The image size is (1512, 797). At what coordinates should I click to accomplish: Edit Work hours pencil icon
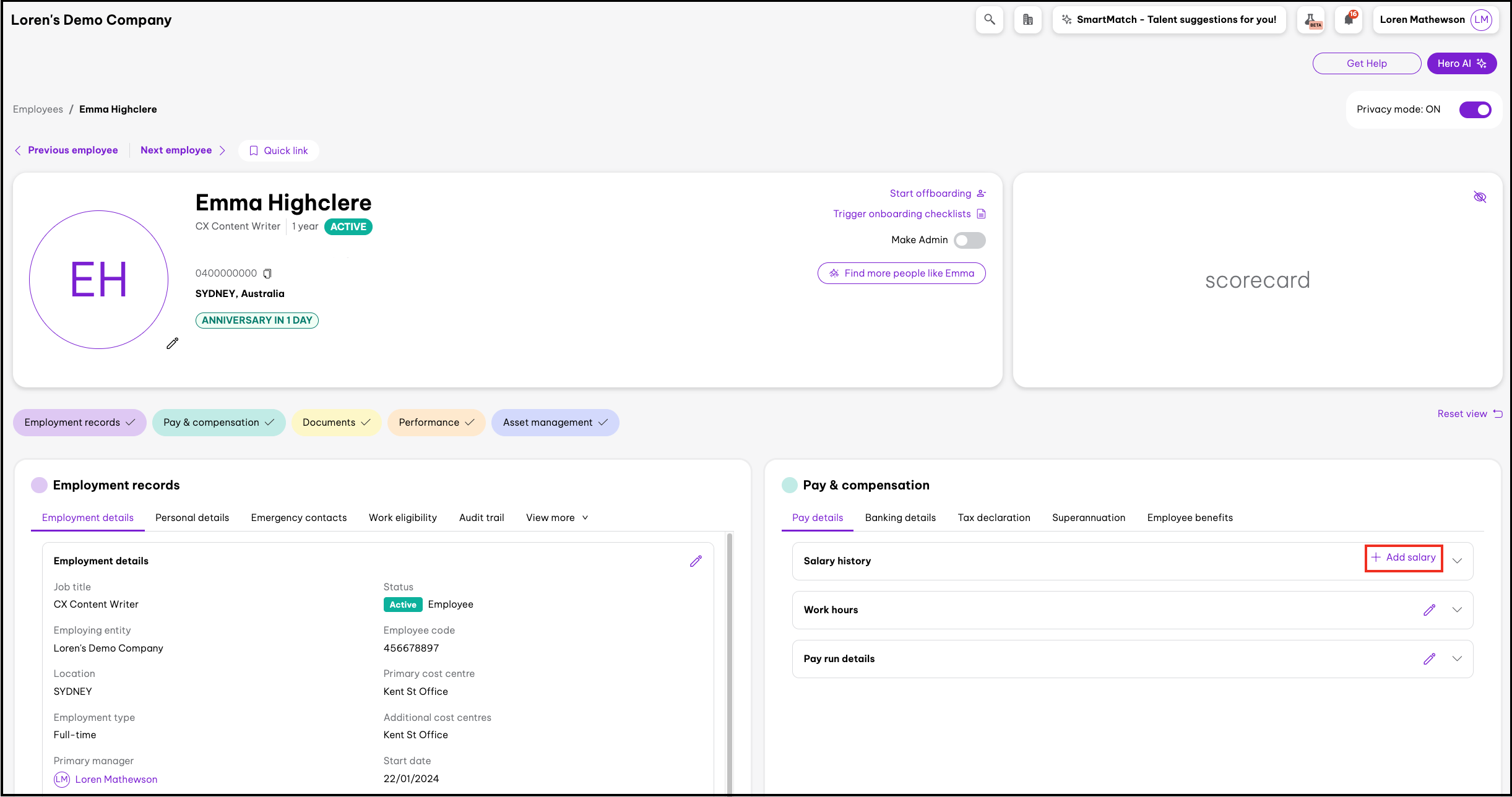[x=1429, y=610]
